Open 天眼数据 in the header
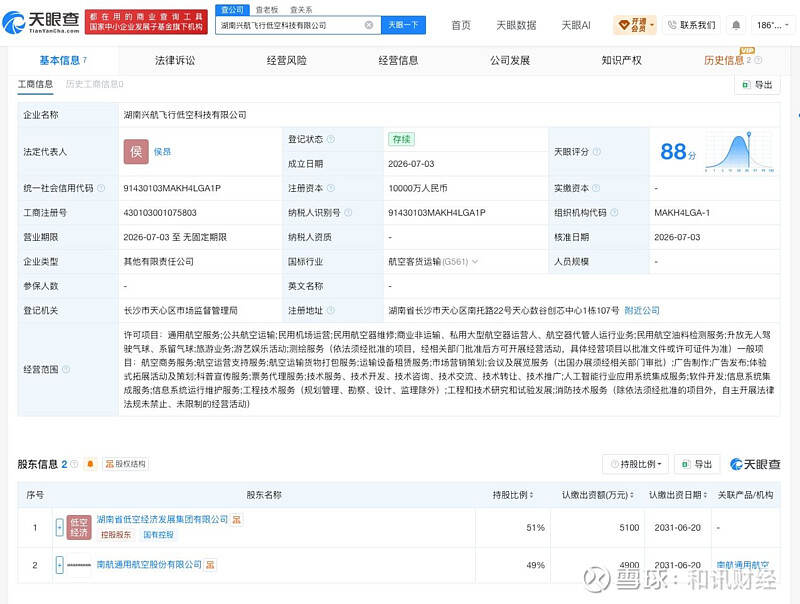This screenshot has width=800, height=604. 516,25
